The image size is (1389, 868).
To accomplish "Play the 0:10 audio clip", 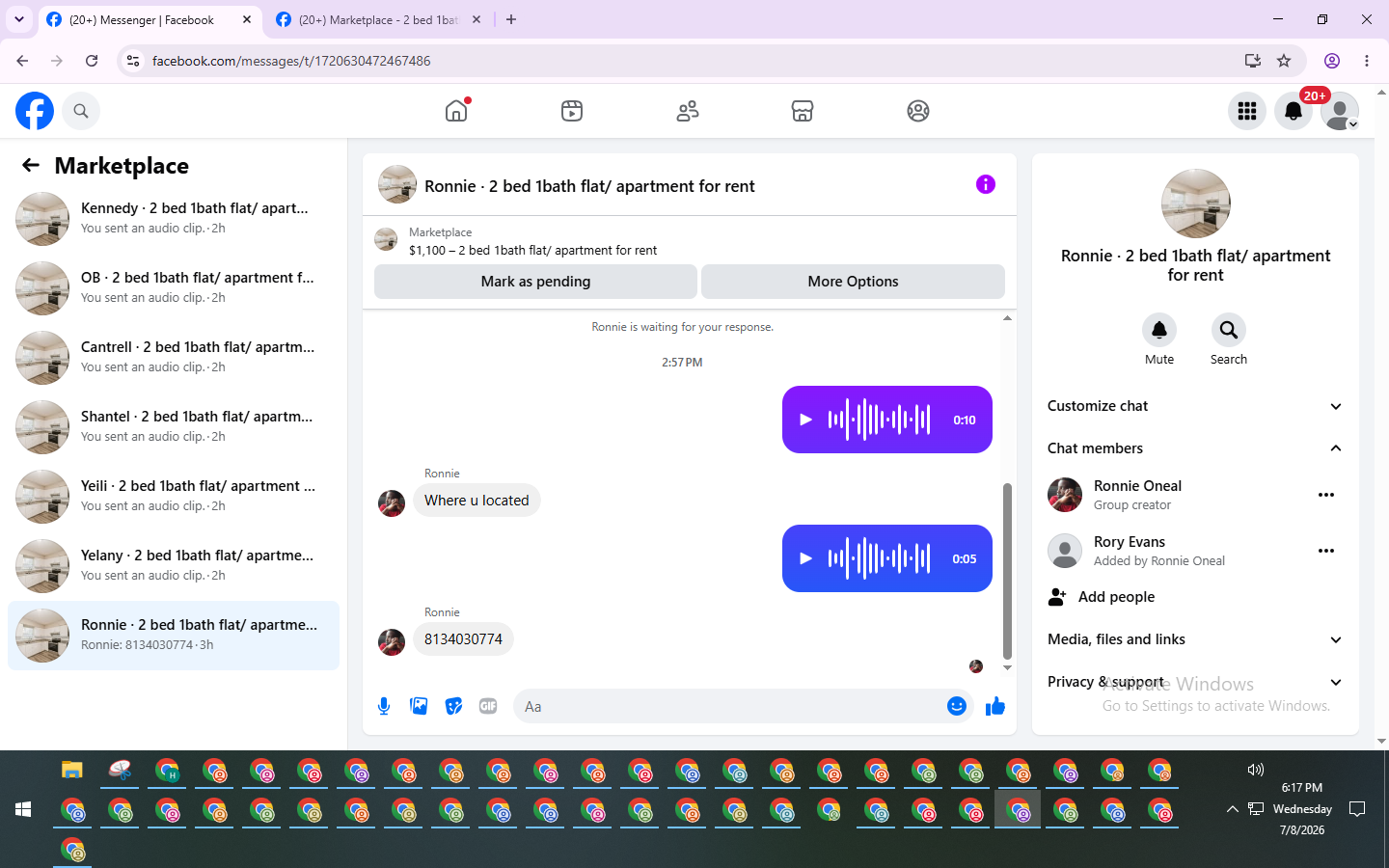I will coord(806,420).
